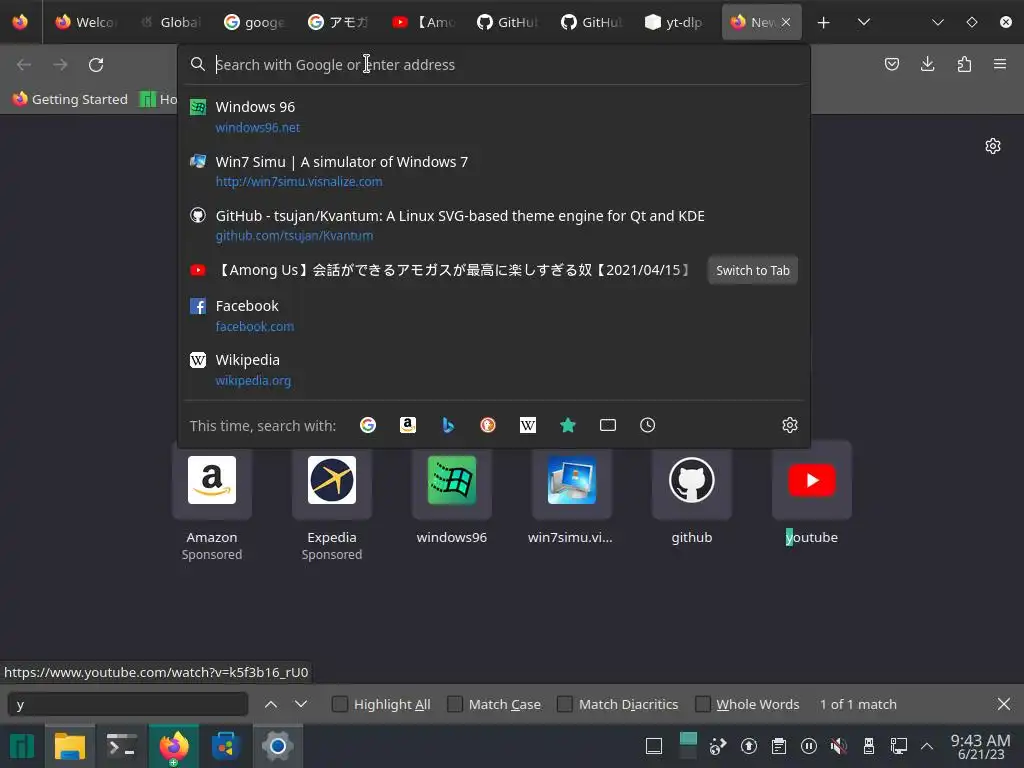Select the Win7 Simu suggestion
The image size is (1024, 768).
pyautogui.click(x=494, y=171)
